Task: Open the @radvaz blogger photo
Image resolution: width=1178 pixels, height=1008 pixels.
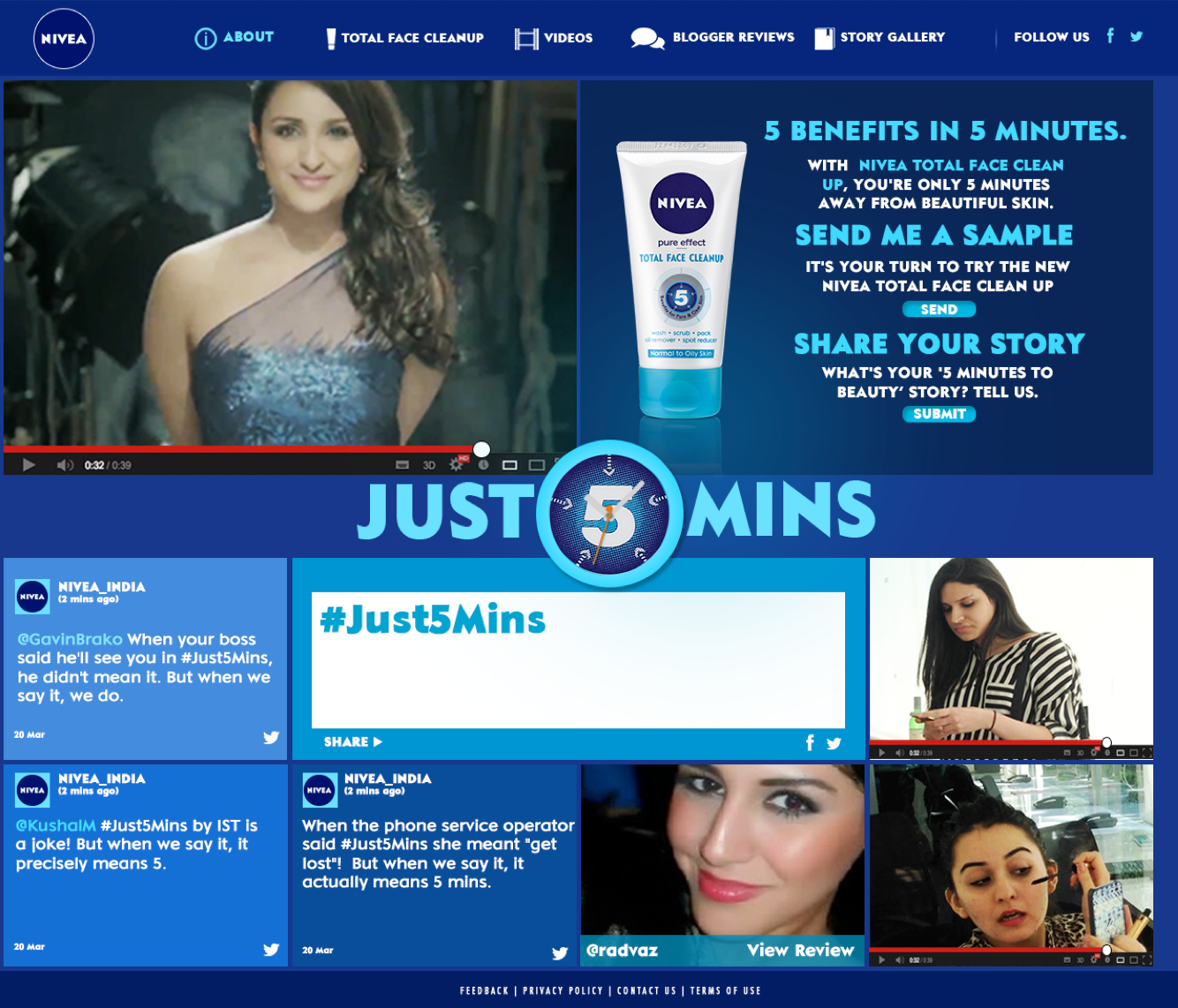Action: click(x=722, y=849)
